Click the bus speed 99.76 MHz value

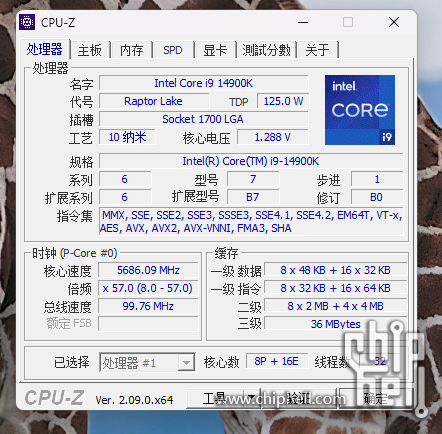point(148,306)
